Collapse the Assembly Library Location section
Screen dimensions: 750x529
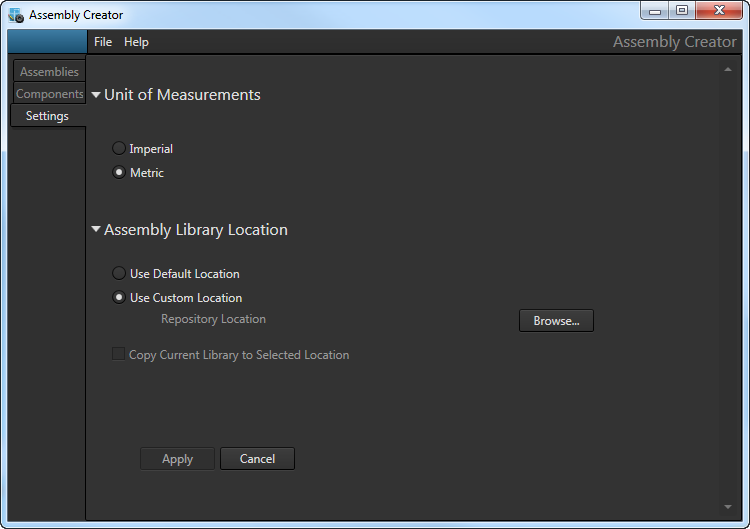click(96, 230)
